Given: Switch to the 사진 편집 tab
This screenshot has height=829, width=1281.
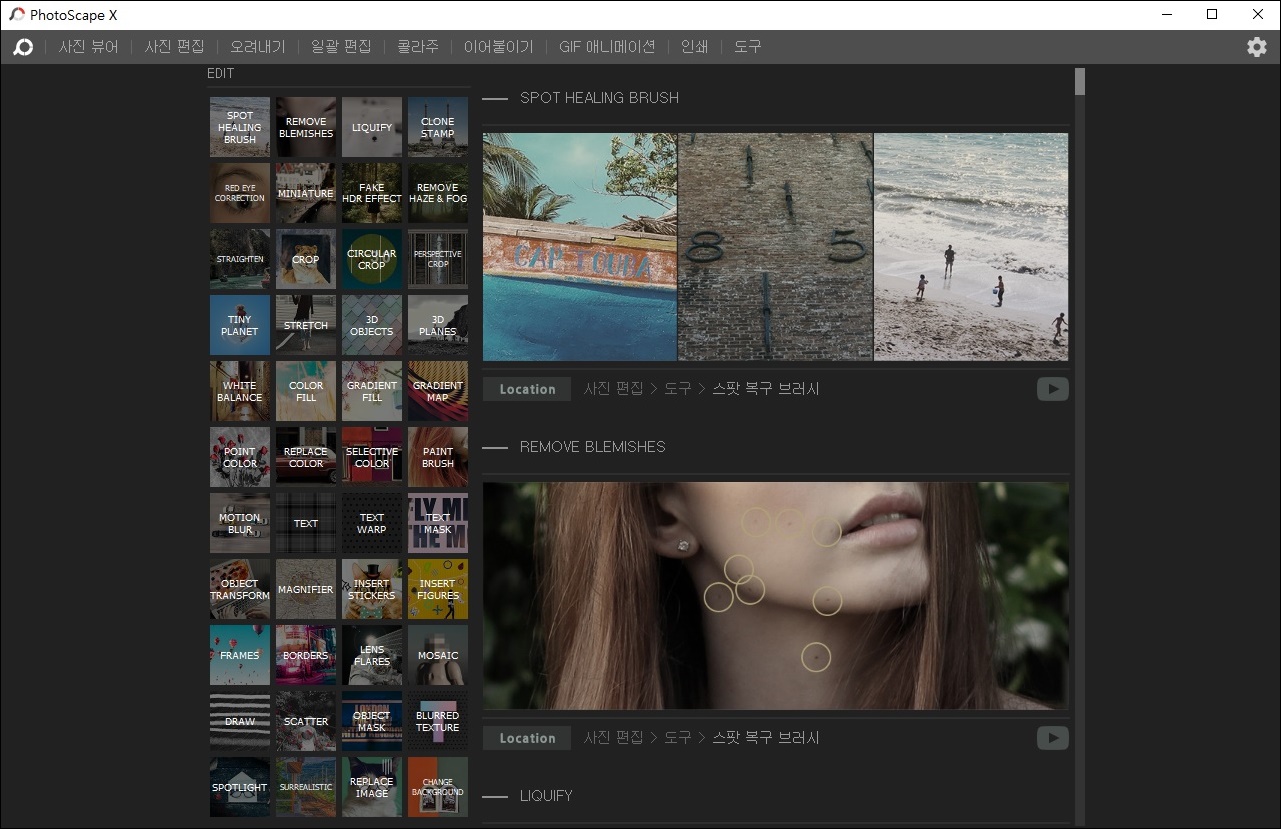Looking at the screenshot, I should [174, 47].
